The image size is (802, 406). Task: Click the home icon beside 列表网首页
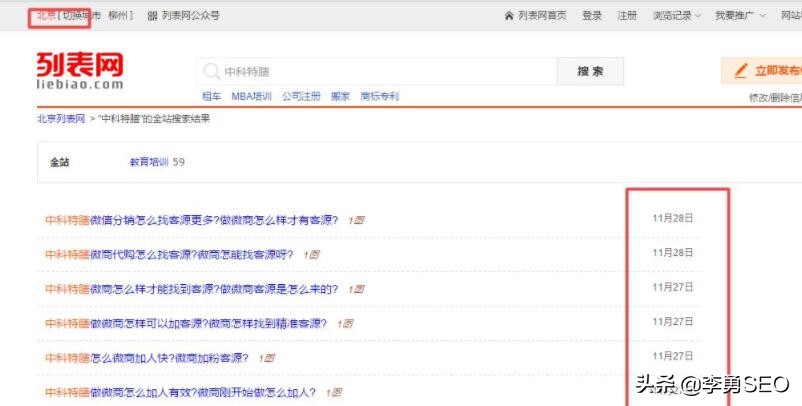pyautogui.click(x=509, y=16)
